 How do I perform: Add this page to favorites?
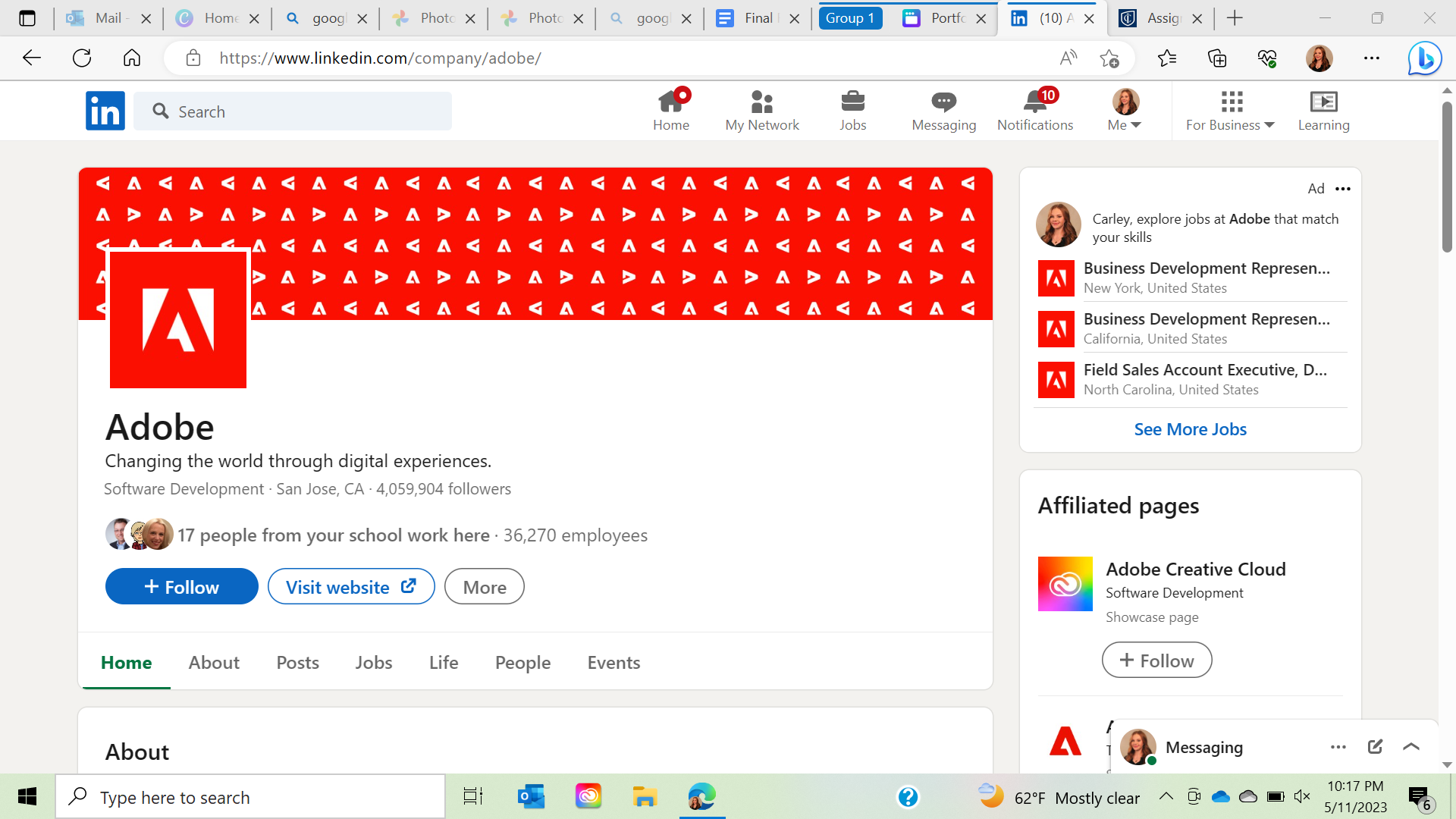point(1109,58)
